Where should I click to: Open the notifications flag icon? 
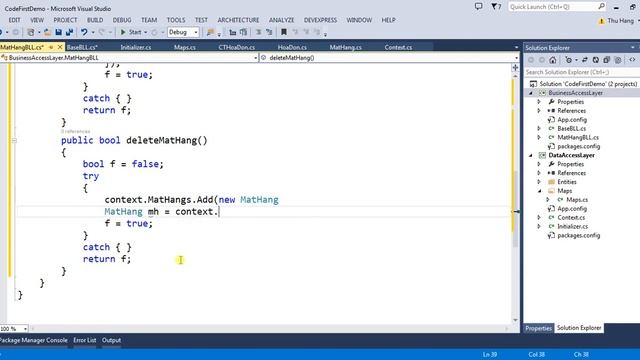pos(496,7)
